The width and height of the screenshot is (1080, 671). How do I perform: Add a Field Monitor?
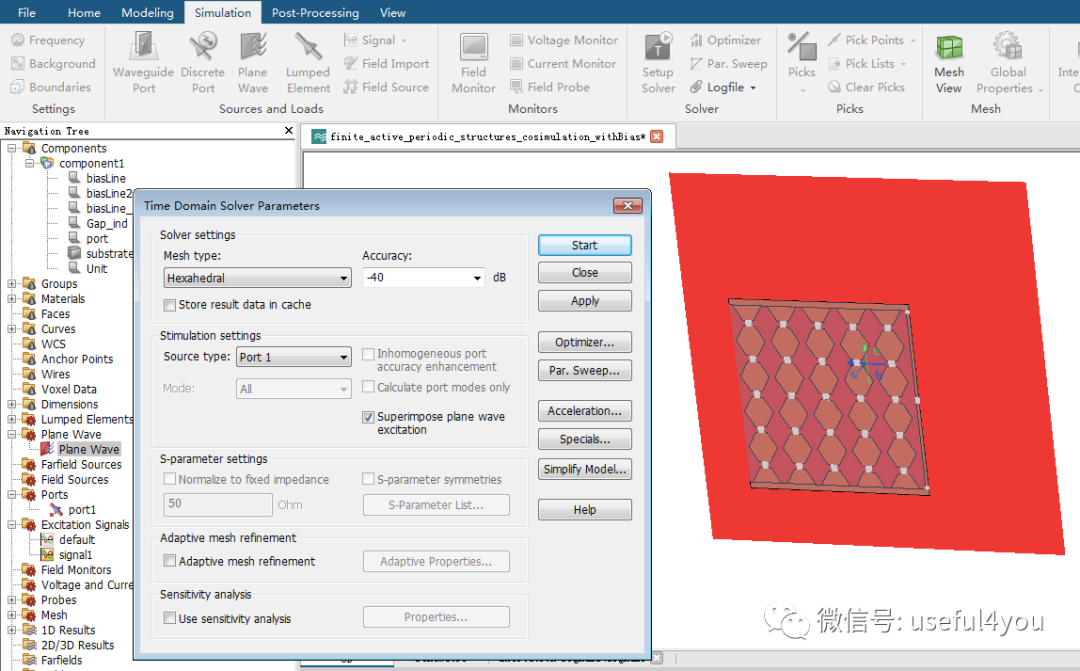coord(473,63)
